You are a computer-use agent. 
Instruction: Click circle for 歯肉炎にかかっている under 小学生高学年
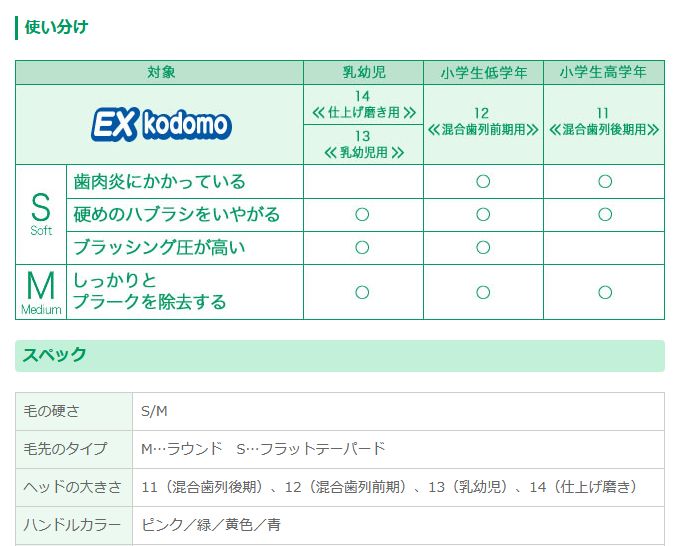pyautogui.click(x=604, y=182)
